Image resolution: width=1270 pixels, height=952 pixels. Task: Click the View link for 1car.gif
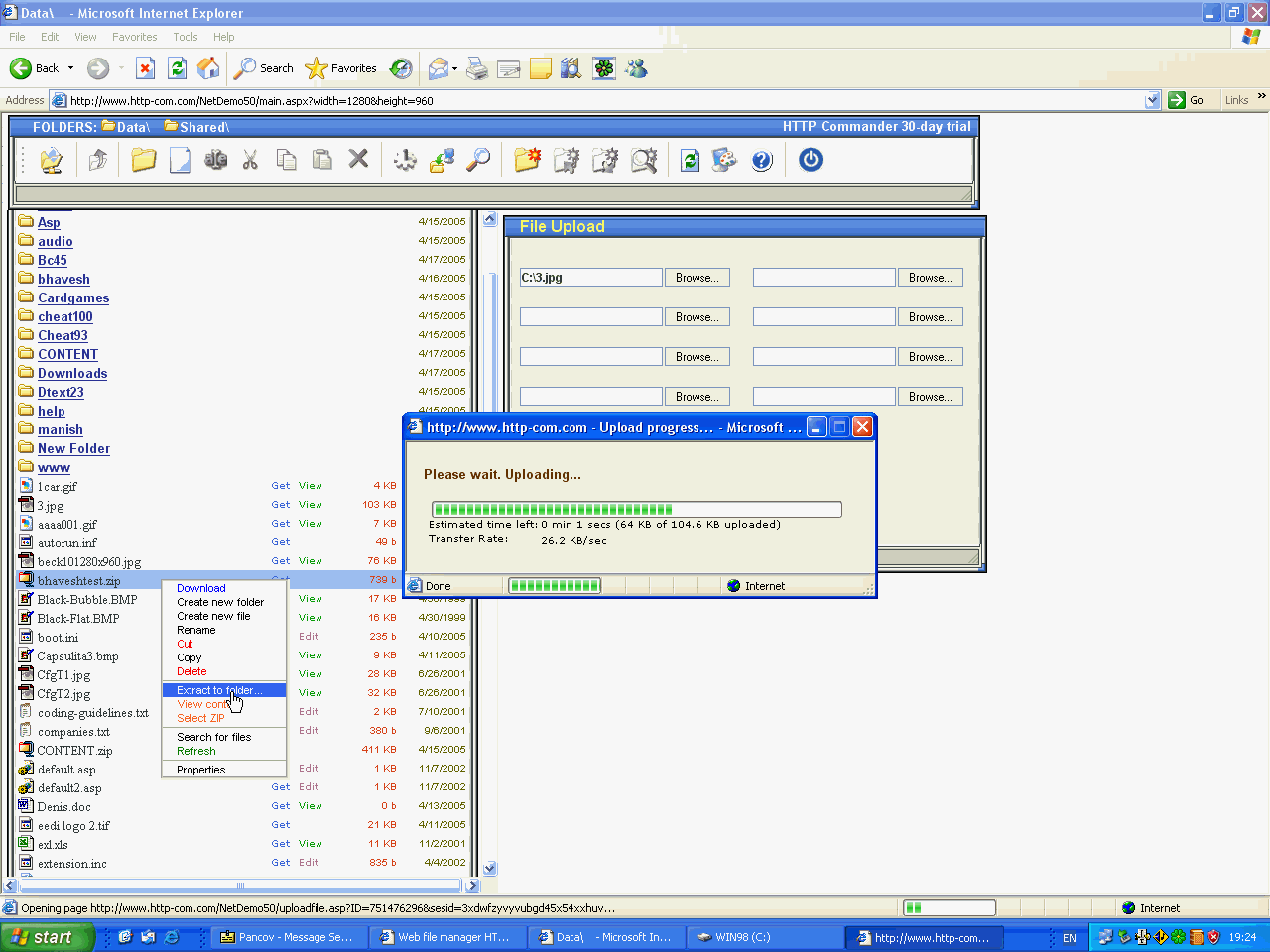tap(311, 486)
